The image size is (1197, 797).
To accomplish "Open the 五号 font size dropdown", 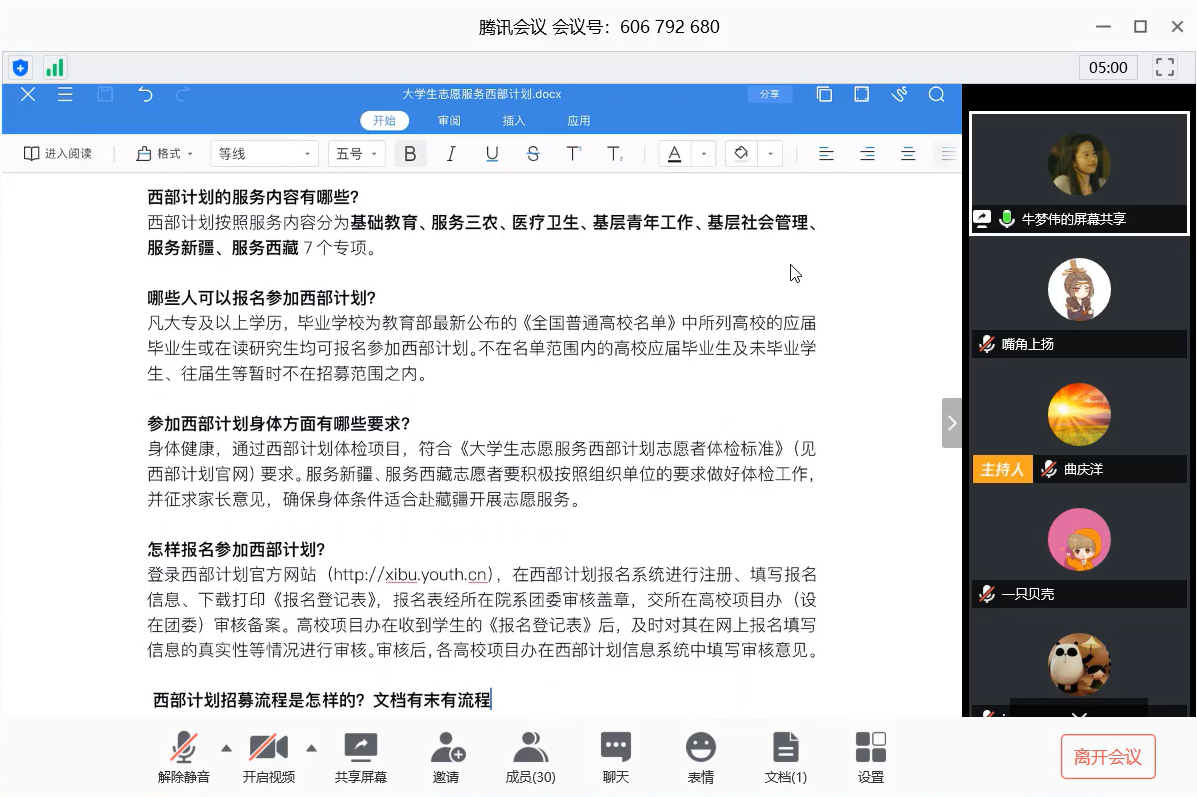I will [357, 154].
